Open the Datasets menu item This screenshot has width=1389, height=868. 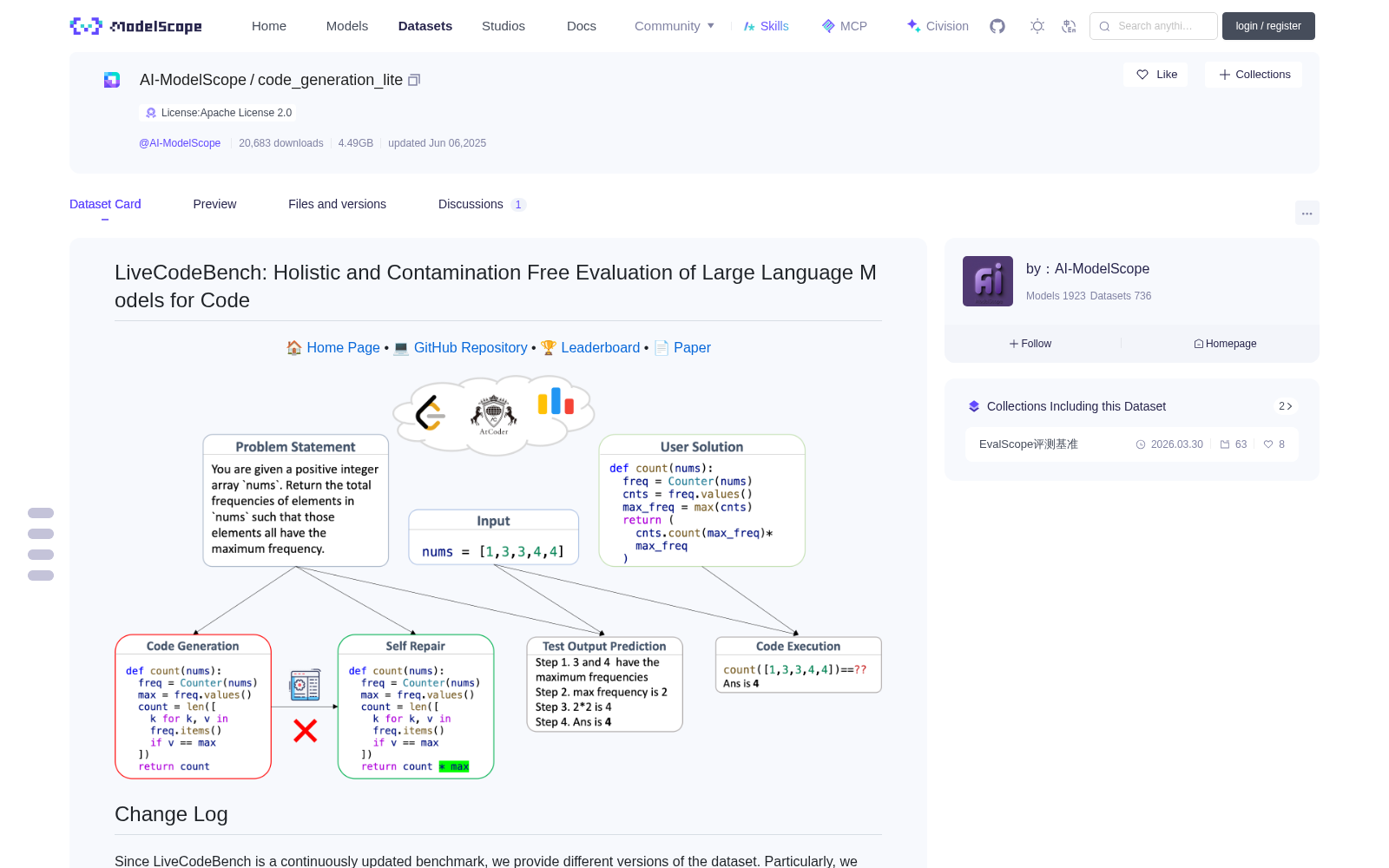coord(425,26)
